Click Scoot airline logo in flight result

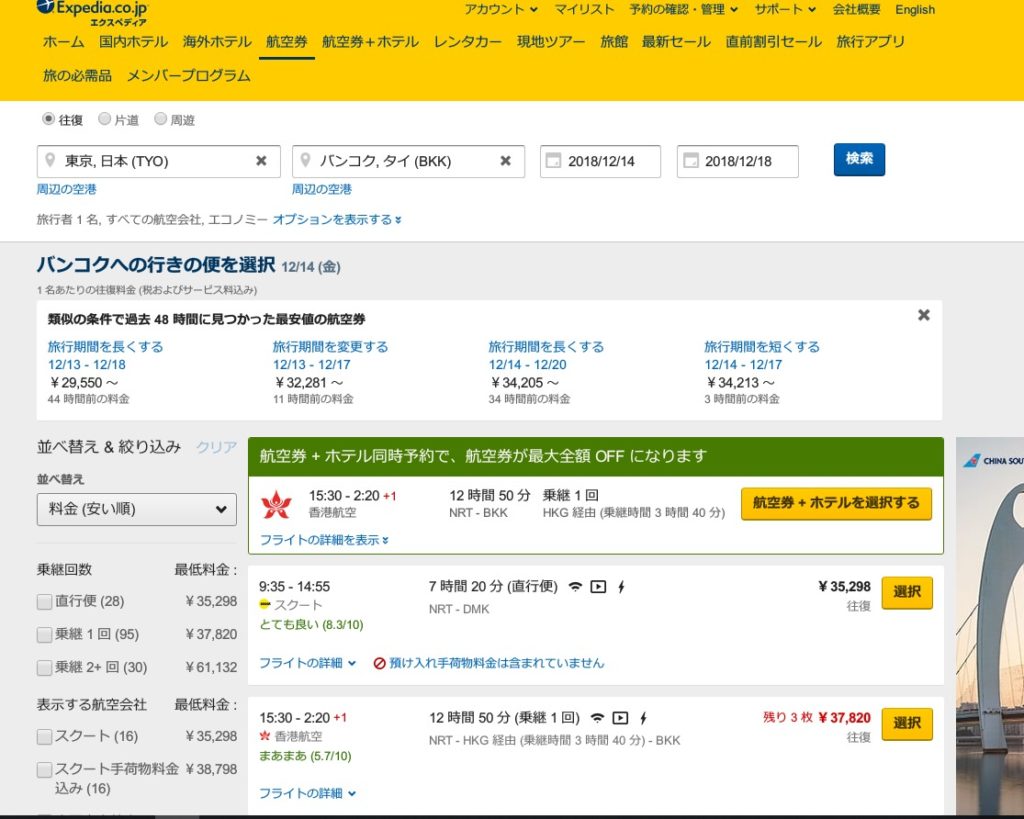(x=264, y=604)
